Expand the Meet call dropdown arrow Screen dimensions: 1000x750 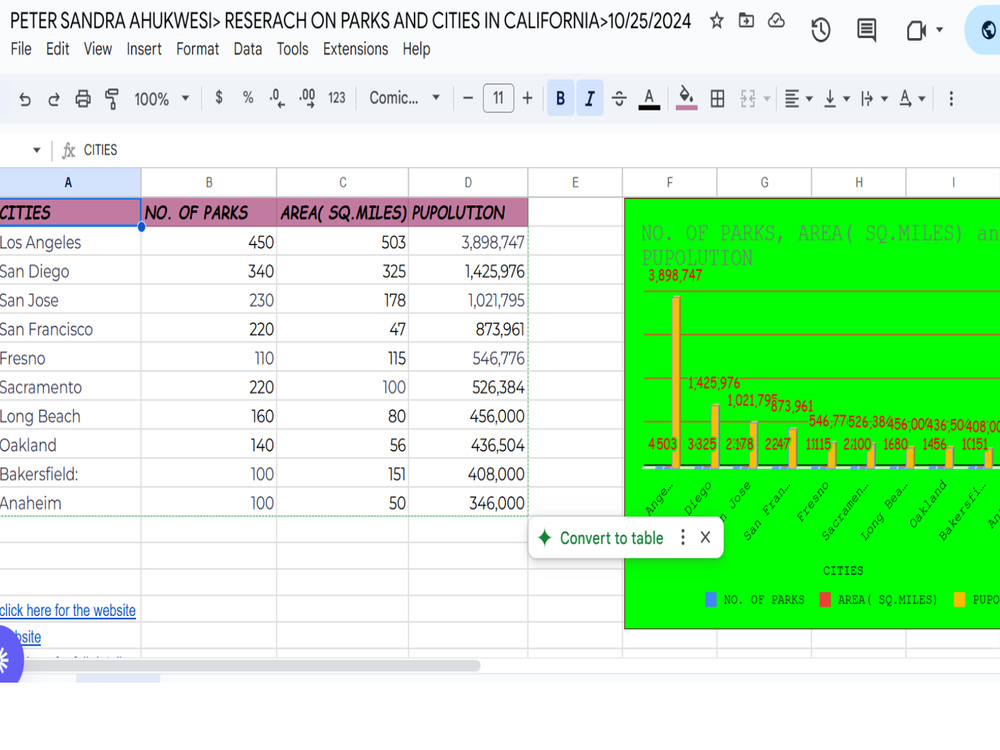(939, 30)
